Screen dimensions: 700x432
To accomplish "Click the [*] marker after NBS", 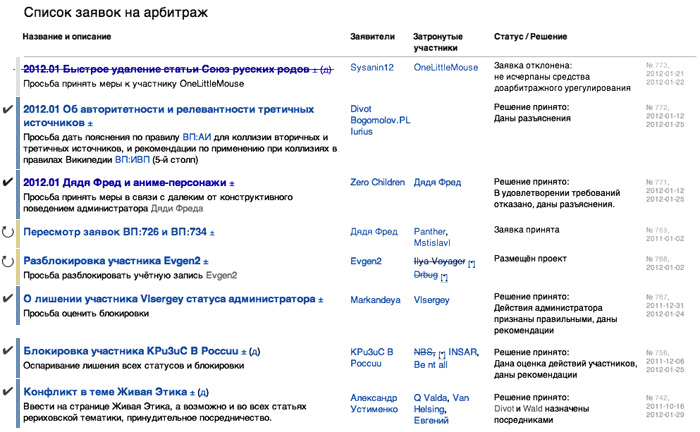I will click(x=441, y=355).
